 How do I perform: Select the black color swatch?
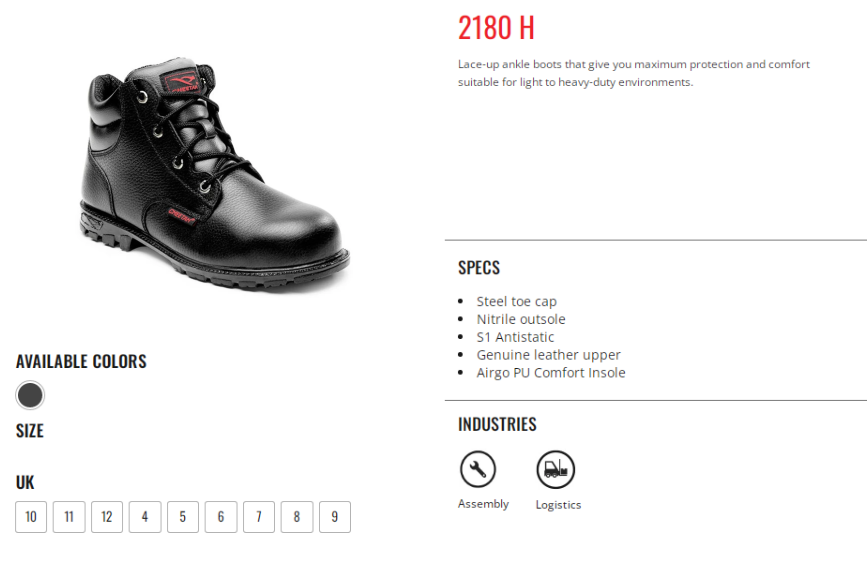coord(30,395)
